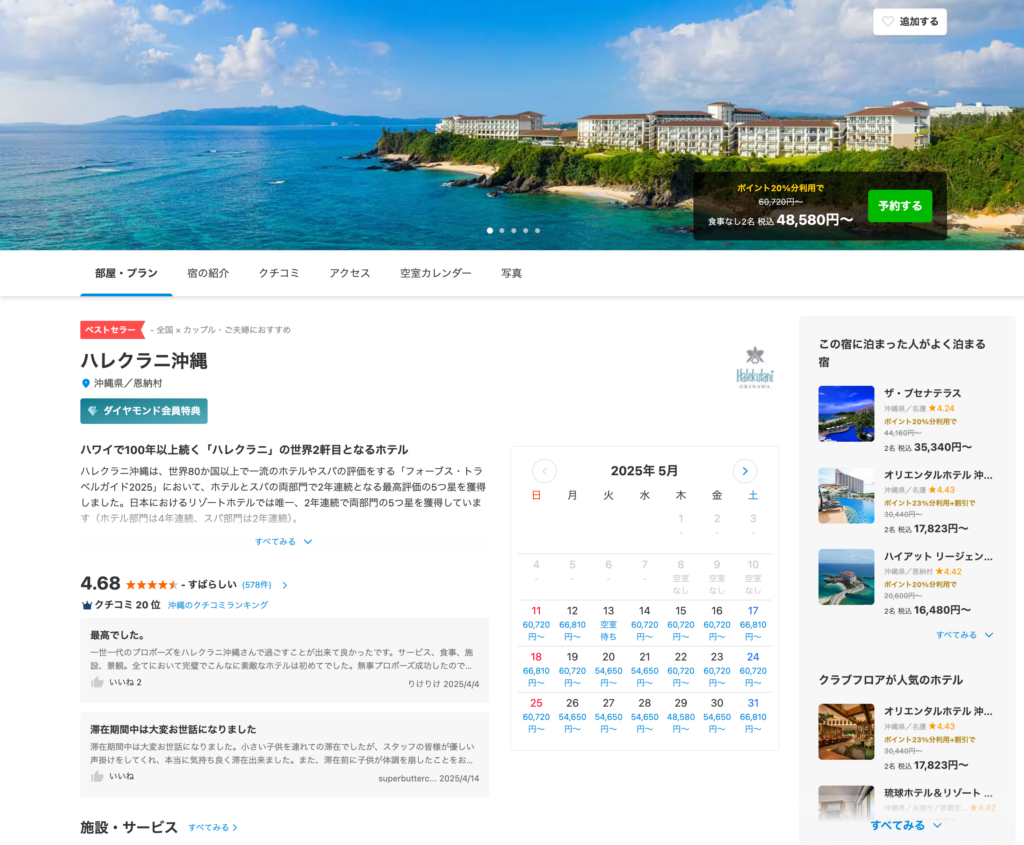Open クラブフロア section オリエンタルホテル thumbnail
The height and width of the screenshot is (845, 1024).
tap(846, 732)
